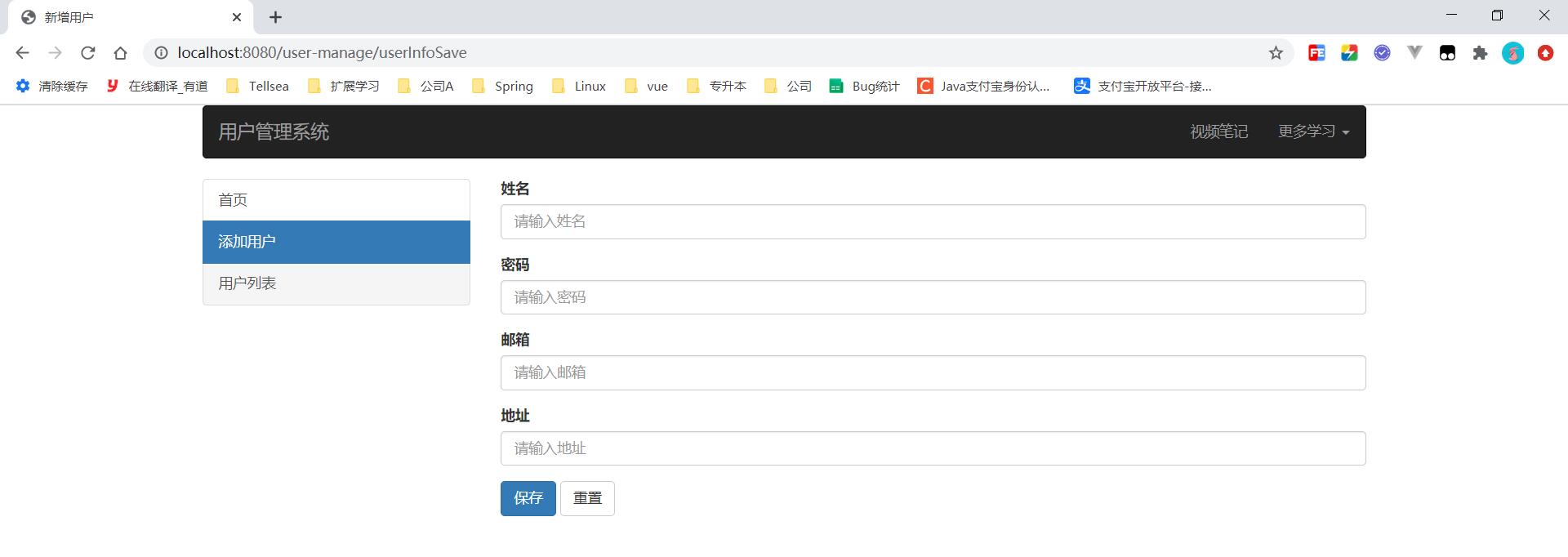
Task: Select 首页 in the sidebar
Action: [x=336, y=200]
